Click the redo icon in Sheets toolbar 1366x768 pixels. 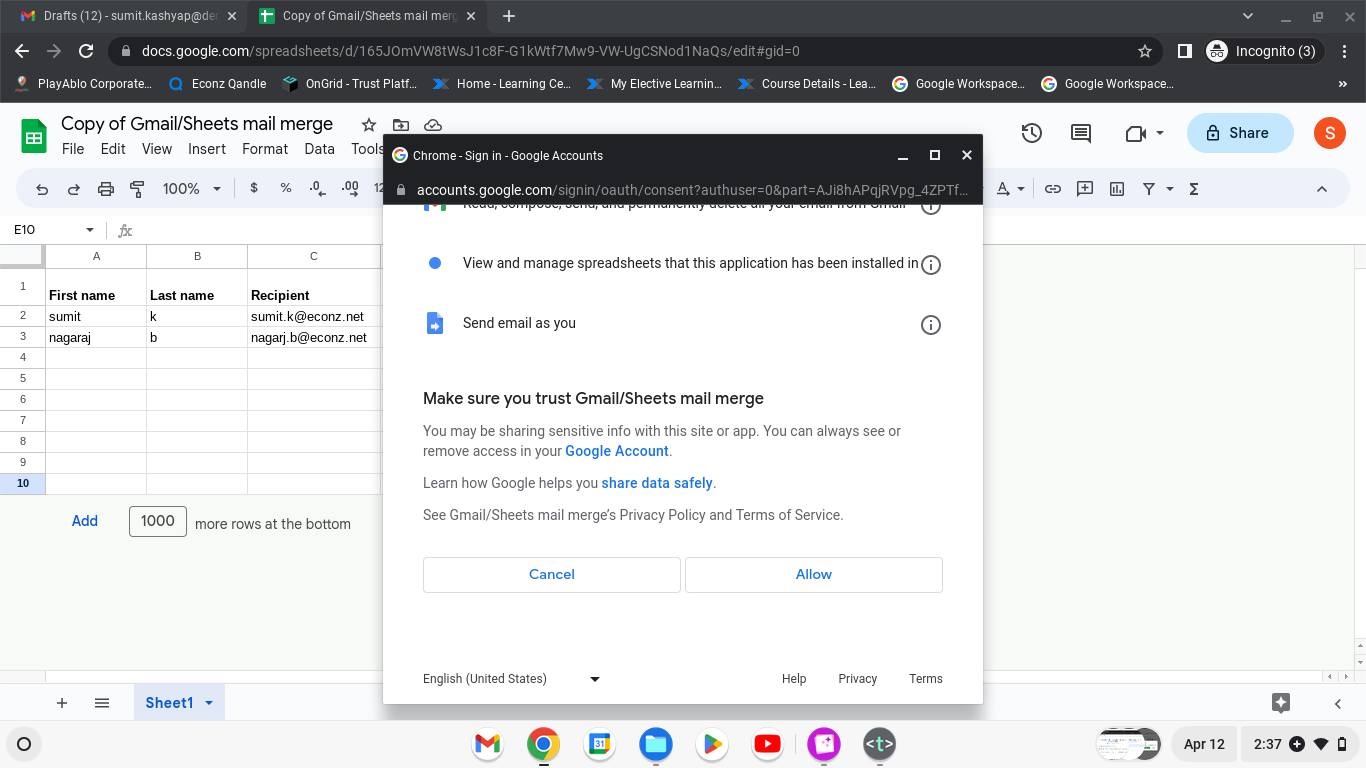click(x=74, y=189)
